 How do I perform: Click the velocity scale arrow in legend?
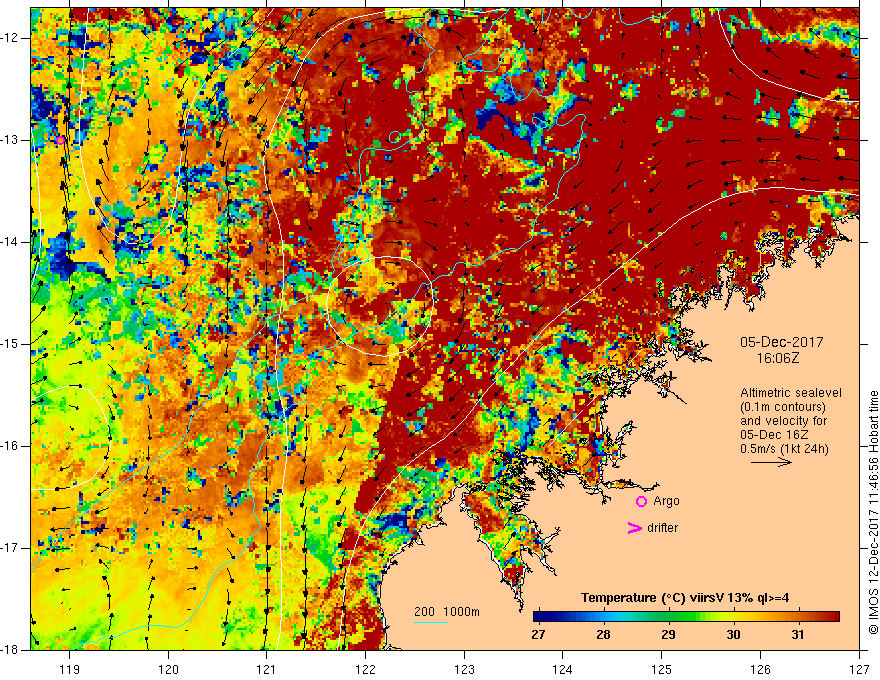point(772,462)
